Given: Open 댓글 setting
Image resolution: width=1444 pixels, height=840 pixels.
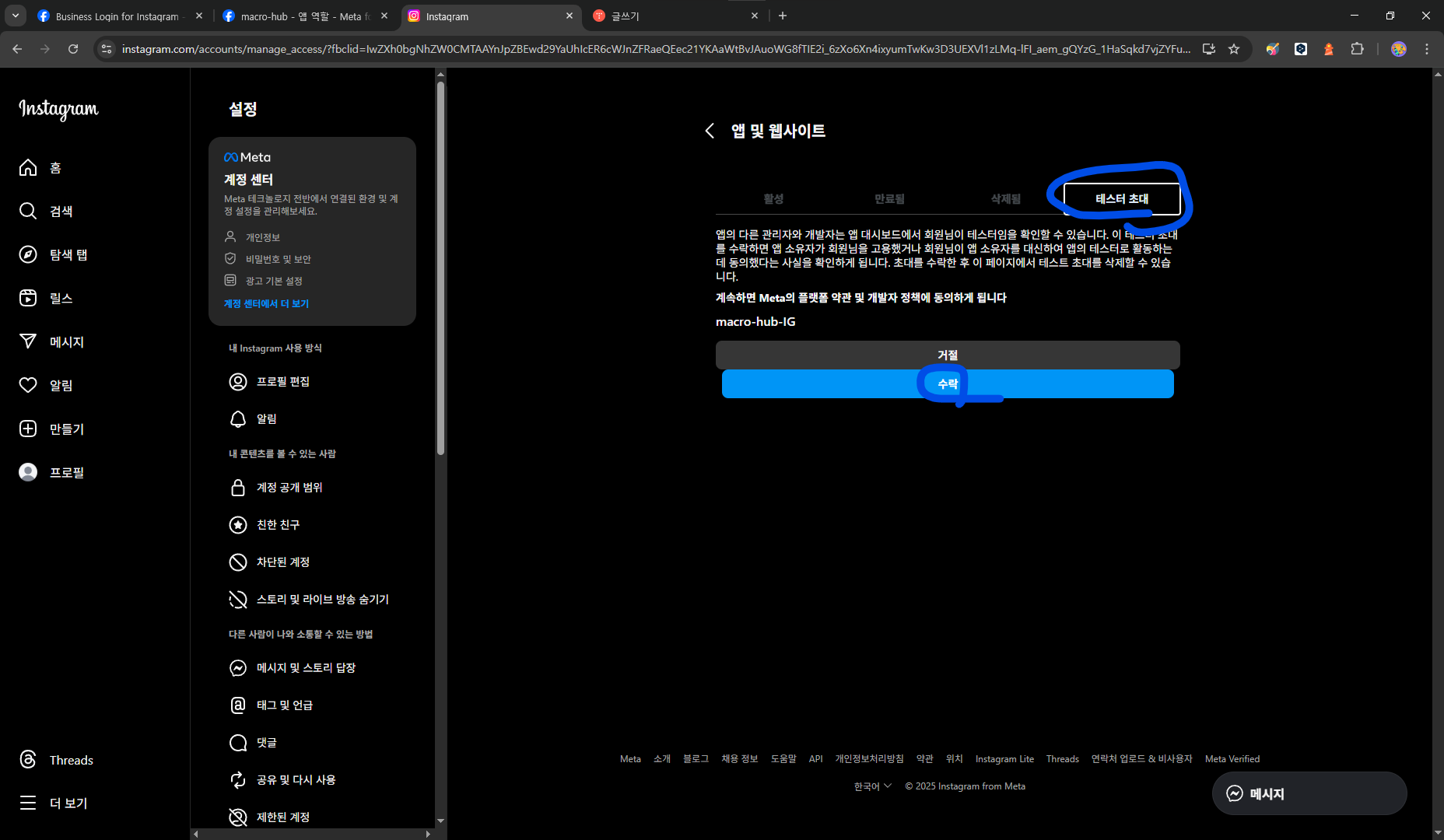Looking at the screenshot, I should (253, 743).
